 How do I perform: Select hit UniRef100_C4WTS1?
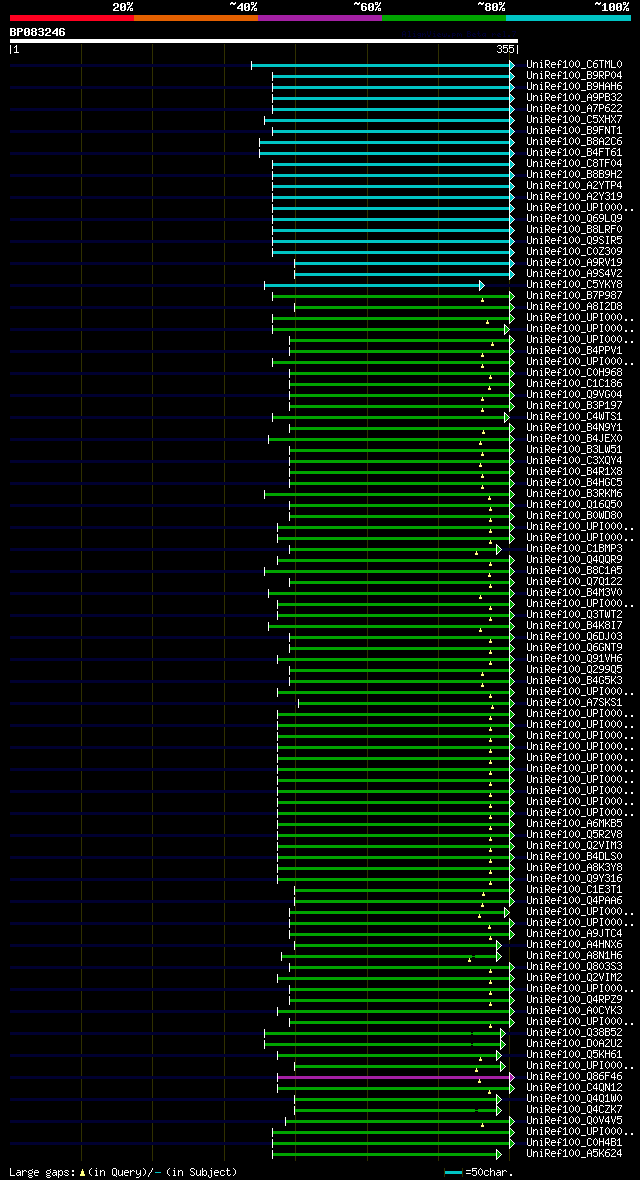[x=574, y=416]
